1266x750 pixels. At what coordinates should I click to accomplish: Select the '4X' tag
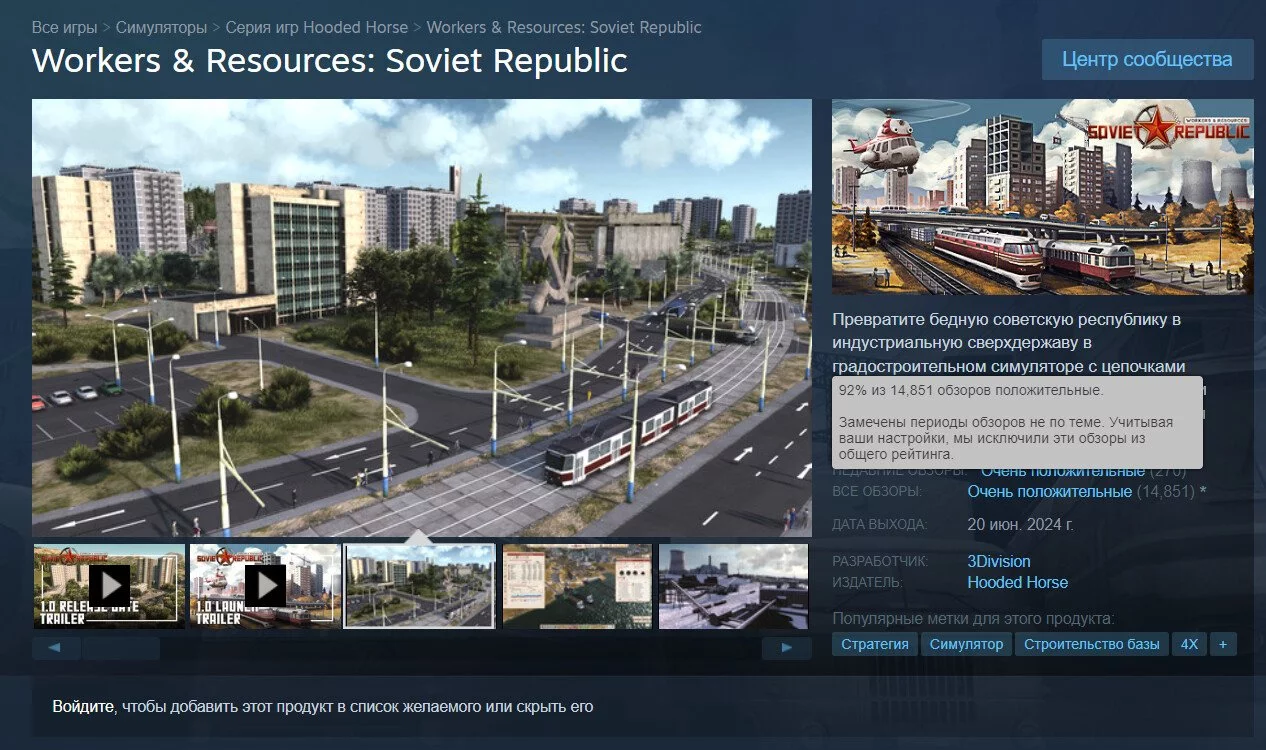tap(1189, 644)
